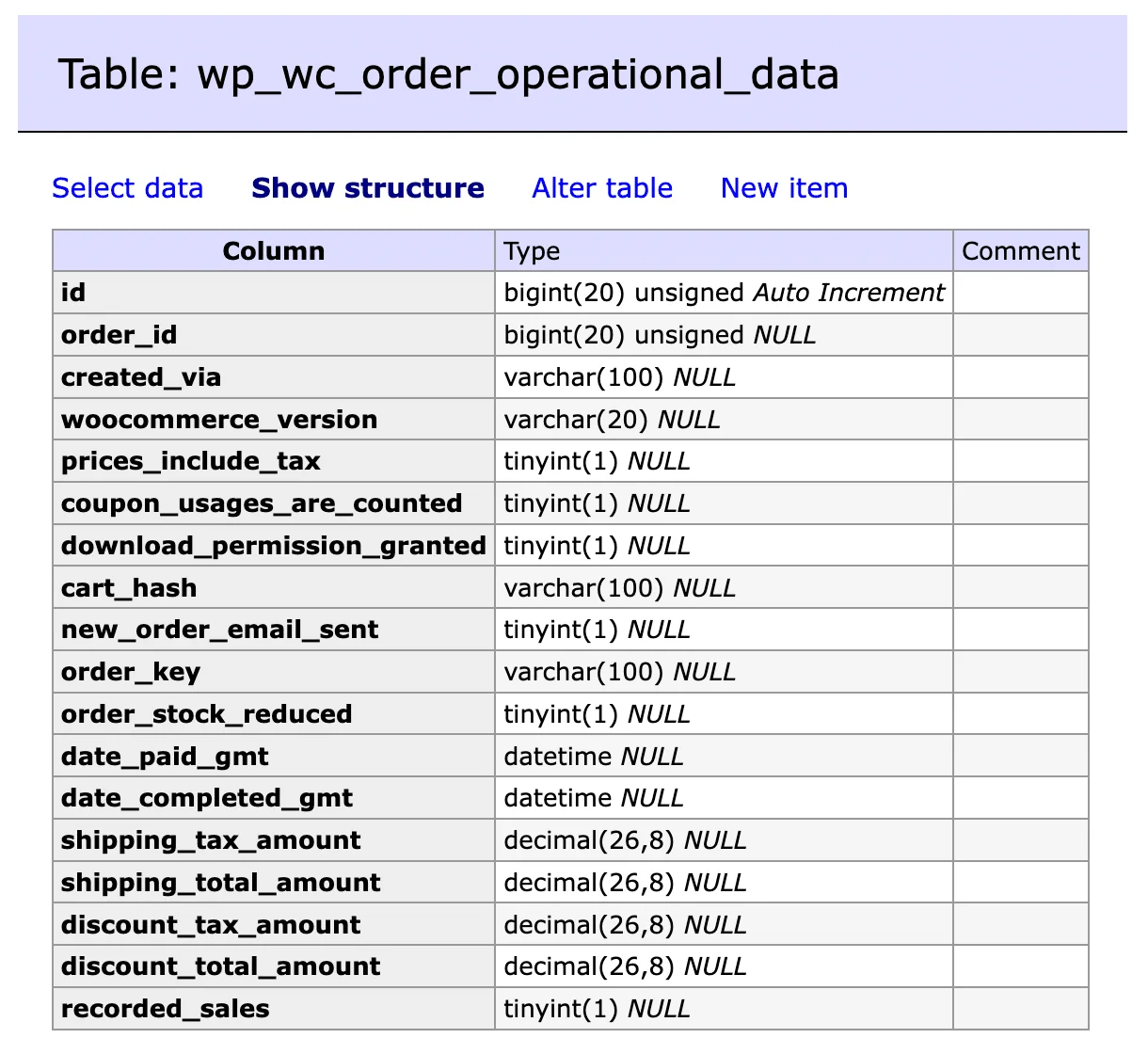Open the Select data link
1148x1054 pixels.
click(x=128, y=188)
